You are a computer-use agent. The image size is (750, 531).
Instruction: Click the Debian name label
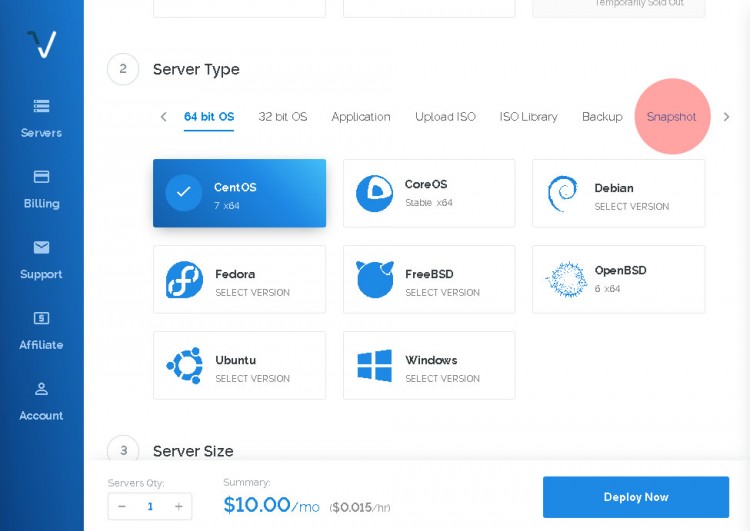(614, 188)
